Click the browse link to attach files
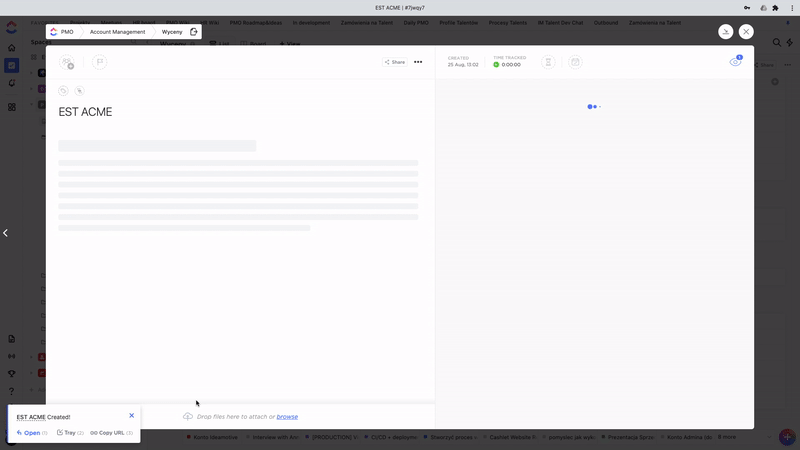The width and height of the screenshot is (800, 450). 287,417
